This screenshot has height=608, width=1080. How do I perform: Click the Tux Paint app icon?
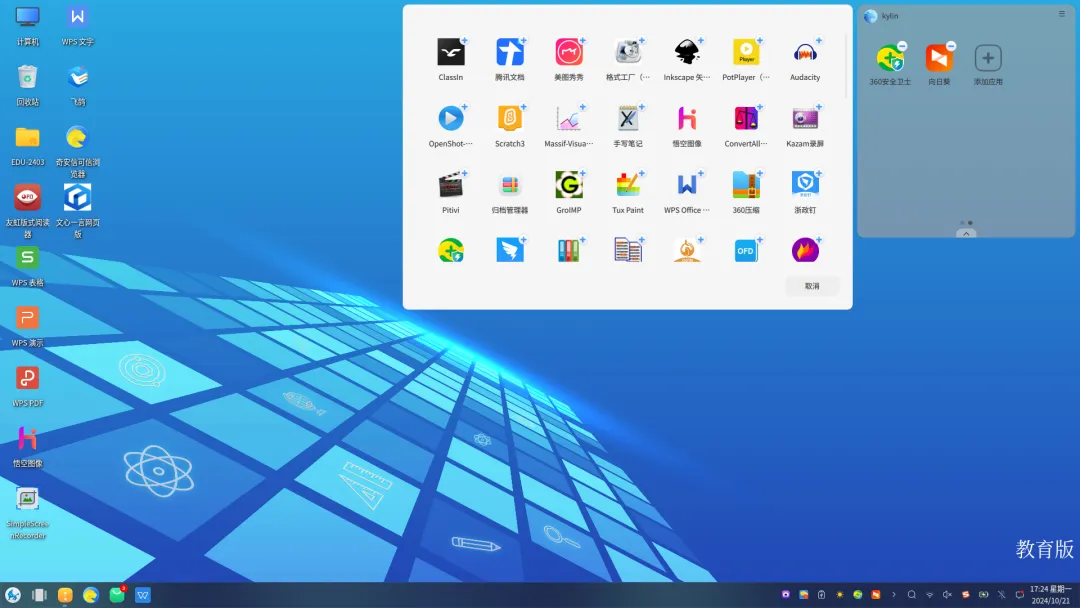pos(627,185)
